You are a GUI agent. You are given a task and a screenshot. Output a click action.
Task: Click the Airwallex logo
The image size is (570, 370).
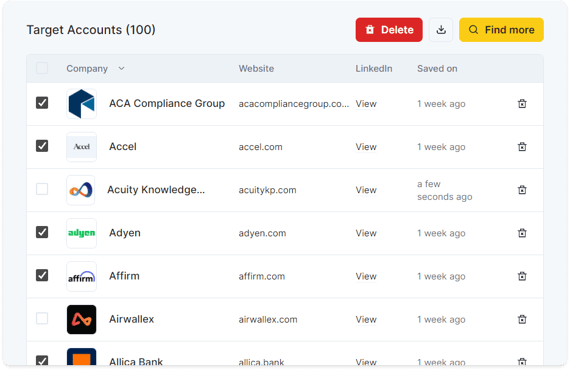pos(81,319)
